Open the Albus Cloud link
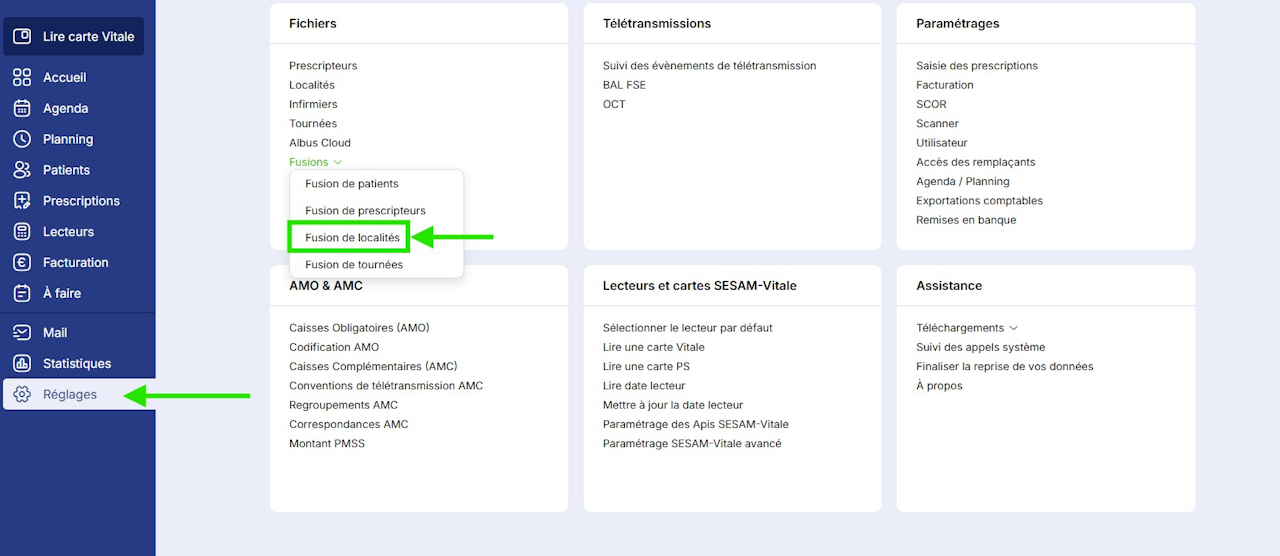 point(320,143)
